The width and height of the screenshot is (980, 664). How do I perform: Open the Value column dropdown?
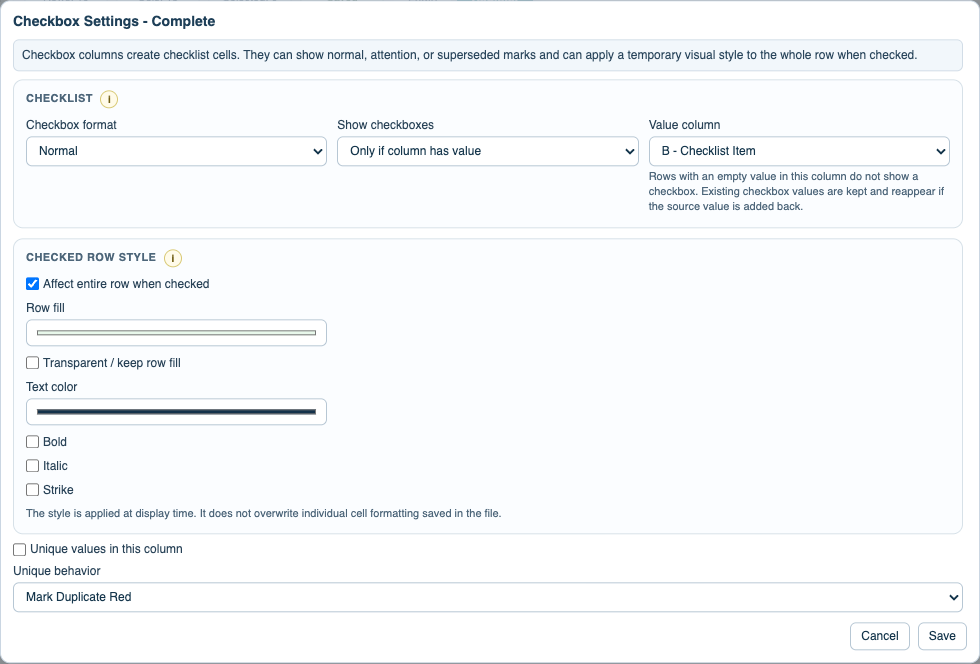[x=799, y=151]
